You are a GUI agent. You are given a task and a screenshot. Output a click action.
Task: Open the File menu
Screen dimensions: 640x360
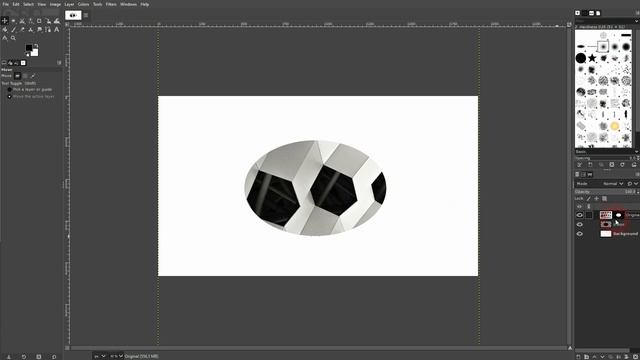[x=6, y=4]
